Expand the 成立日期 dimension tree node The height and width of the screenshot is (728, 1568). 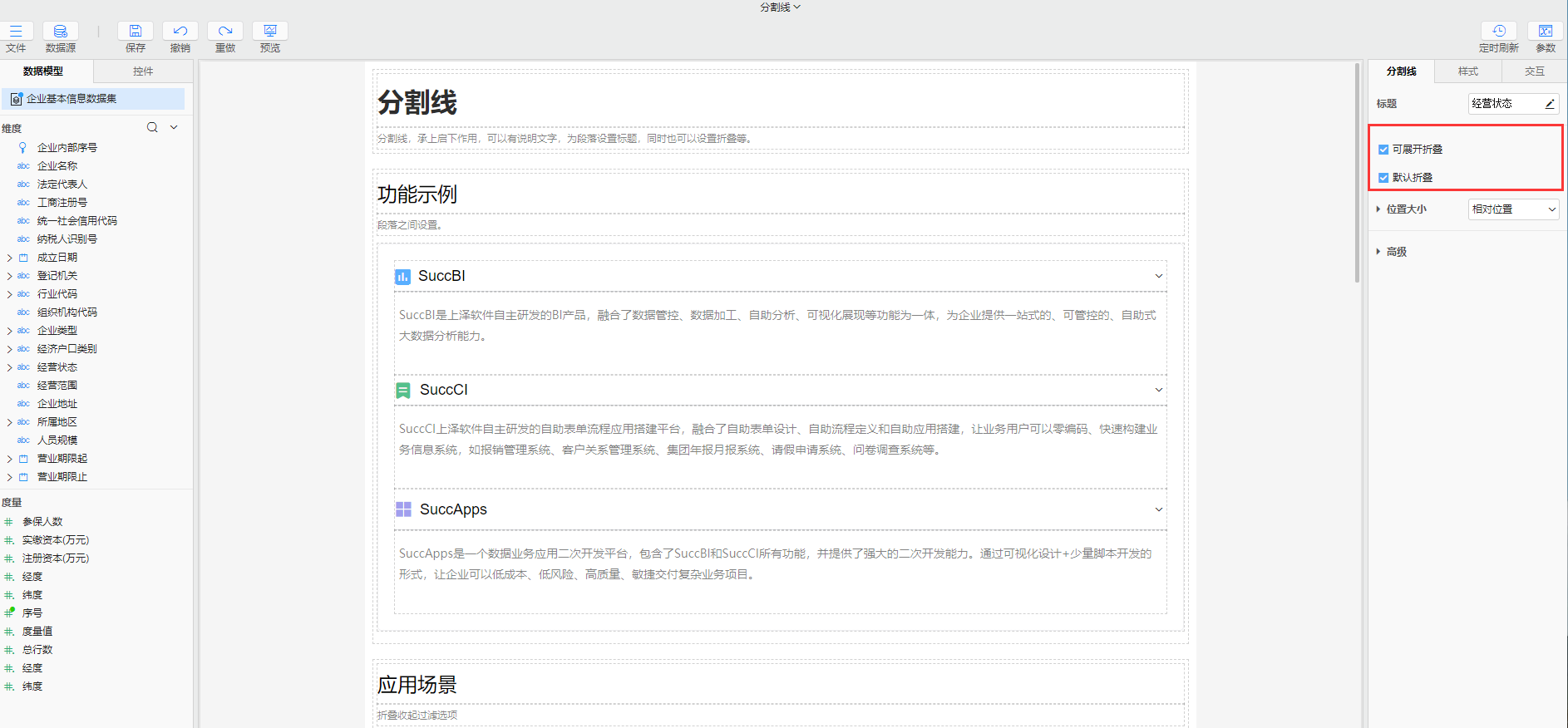click(9, 258)
